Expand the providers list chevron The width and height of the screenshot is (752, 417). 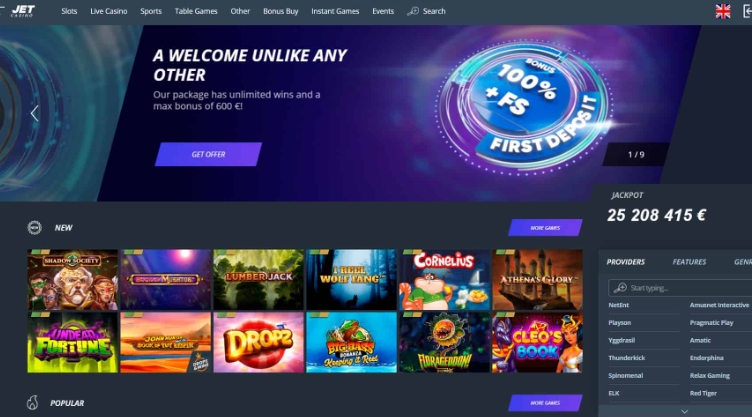point(684,411)
